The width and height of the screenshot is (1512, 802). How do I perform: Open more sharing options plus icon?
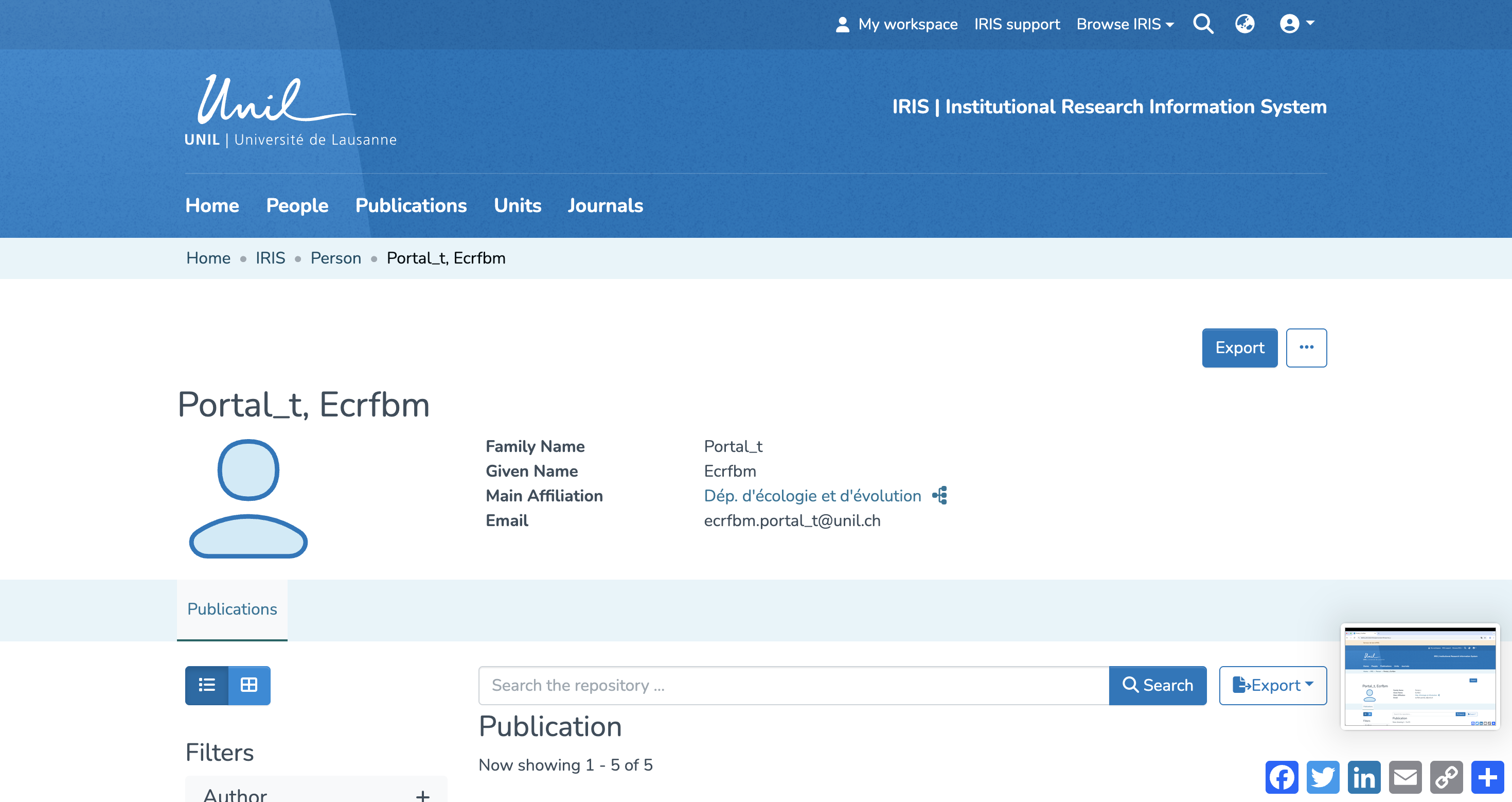click(1487, 777)
